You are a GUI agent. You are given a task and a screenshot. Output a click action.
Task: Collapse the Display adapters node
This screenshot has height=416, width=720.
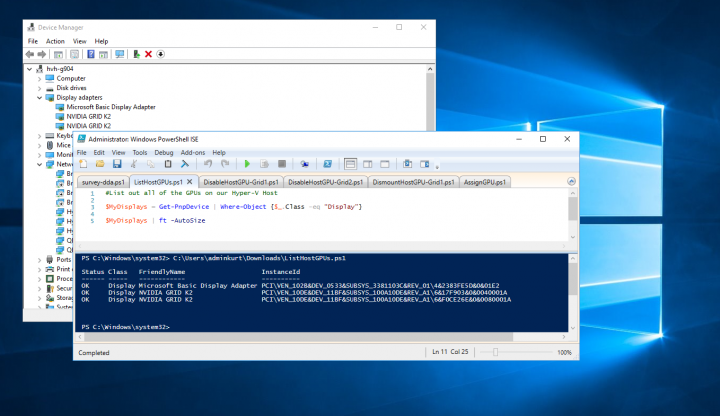click(x=39, y=97)
